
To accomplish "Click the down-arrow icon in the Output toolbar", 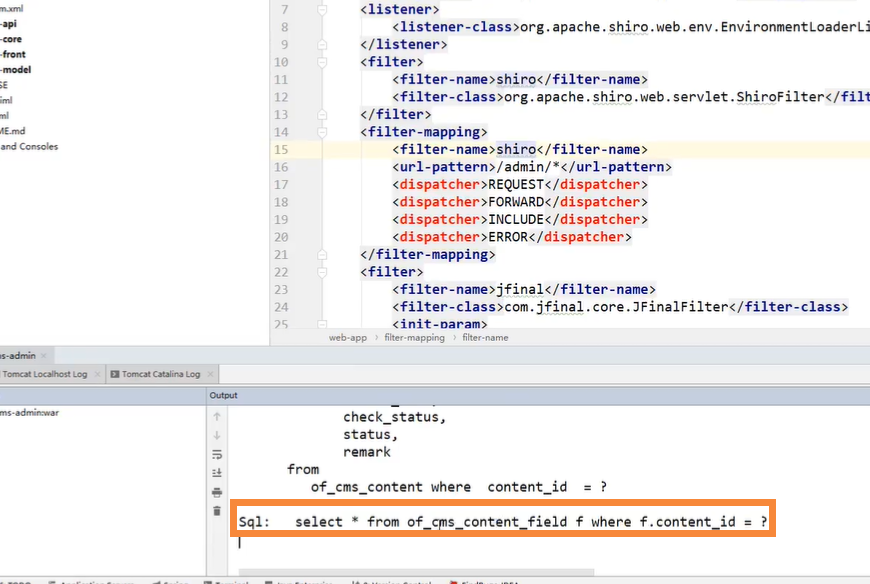I will [217, 435].
